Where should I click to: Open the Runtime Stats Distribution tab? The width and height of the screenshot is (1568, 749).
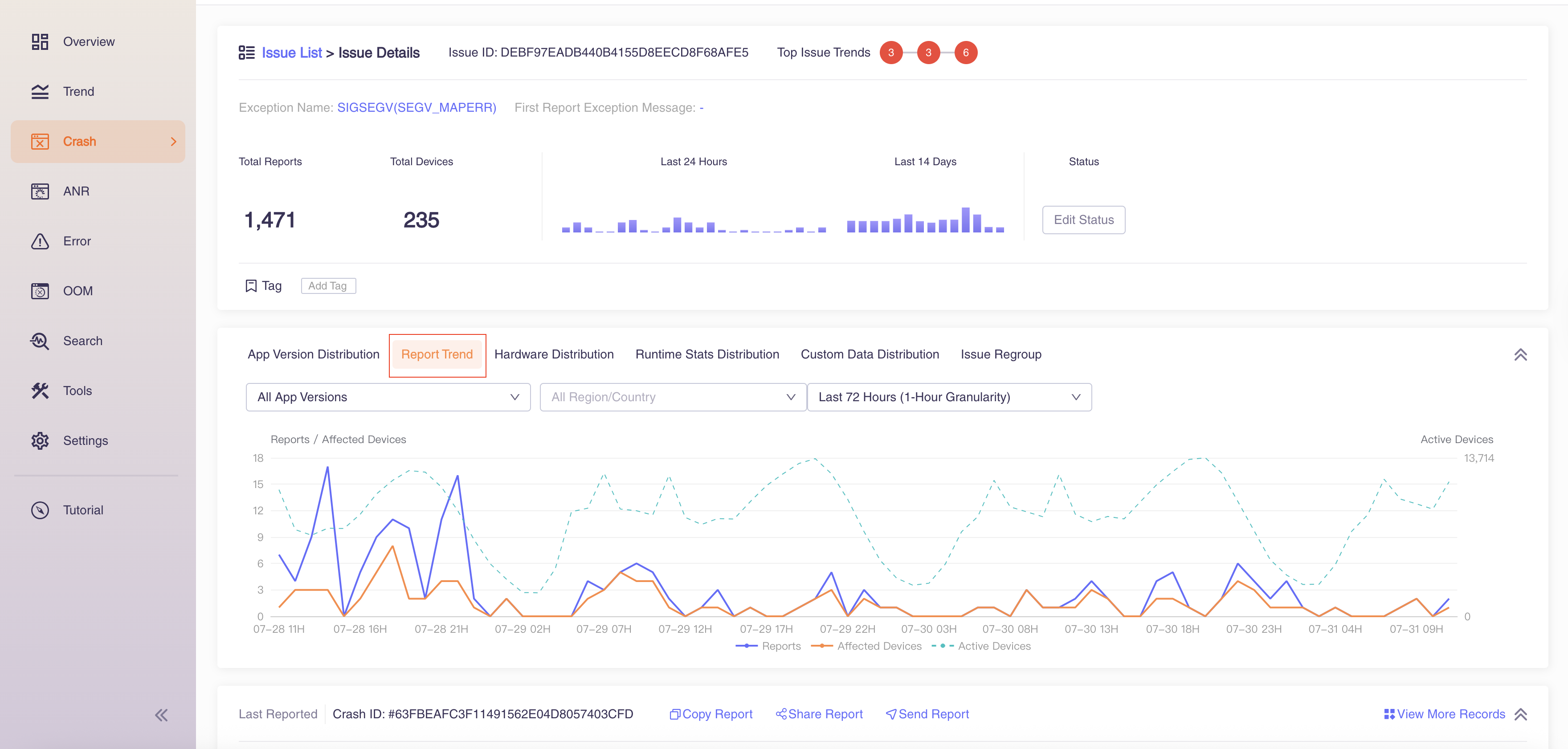(x=707, y=354)
